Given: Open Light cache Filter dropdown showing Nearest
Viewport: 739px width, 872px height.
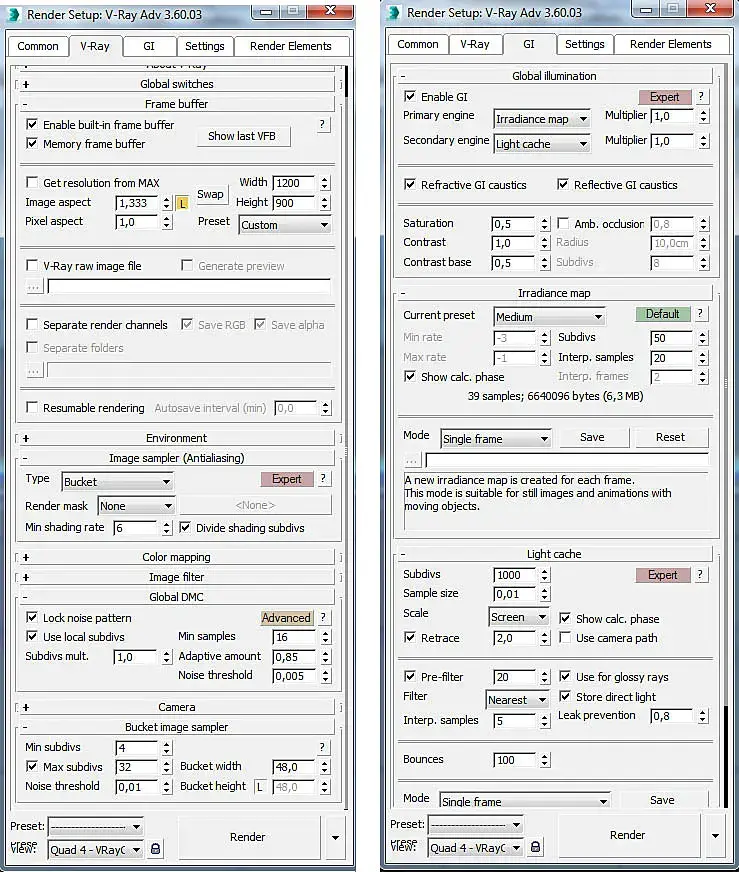Looking at the screenshot, I should 518,700.
